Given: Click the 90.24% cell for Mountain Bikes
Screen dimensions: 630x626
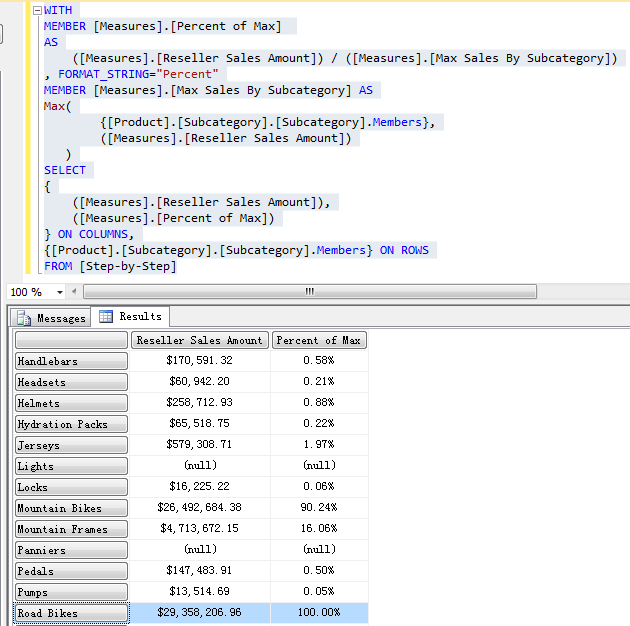Looking at the screenshot, I should pyautogui.click(x=319, y=507).
